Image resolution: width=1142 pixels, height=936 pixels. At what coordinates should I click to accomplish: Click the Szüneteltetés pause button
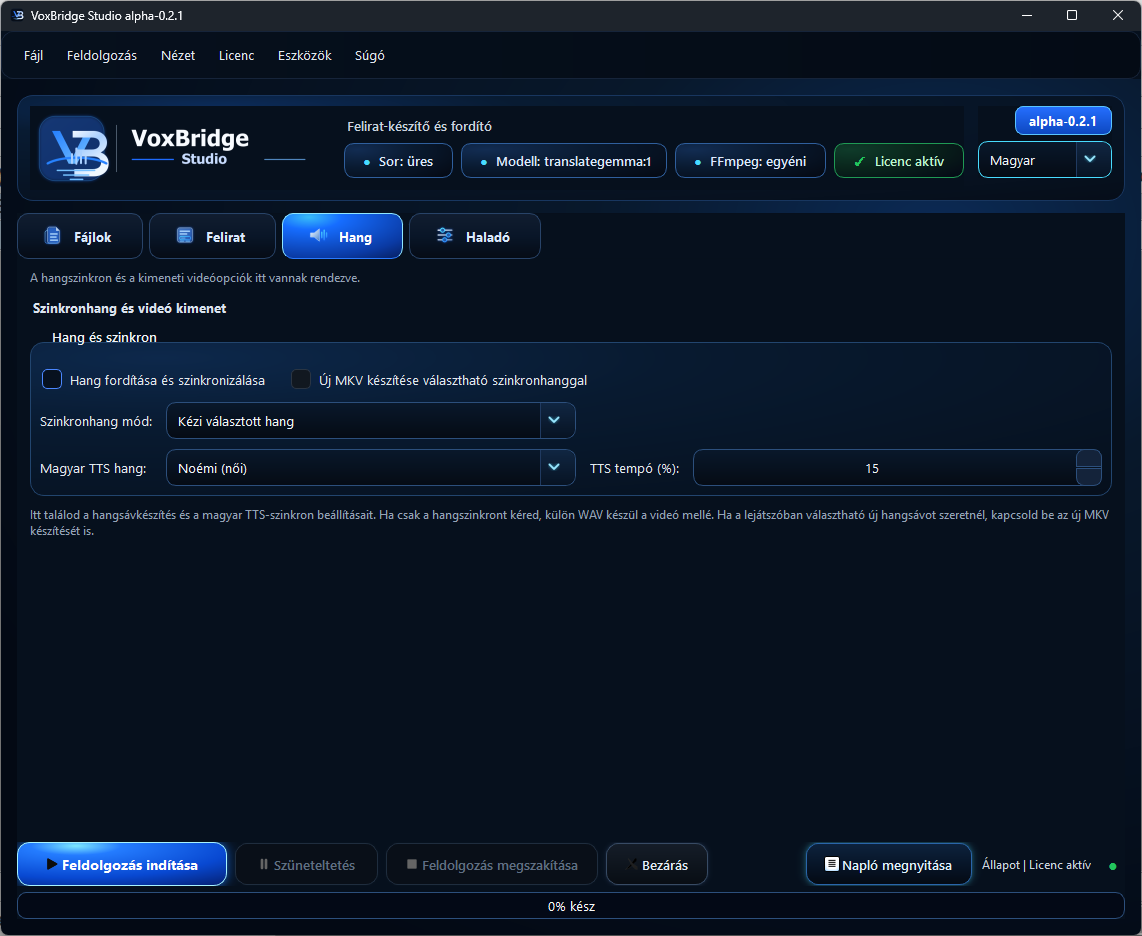tap(307, 864)
